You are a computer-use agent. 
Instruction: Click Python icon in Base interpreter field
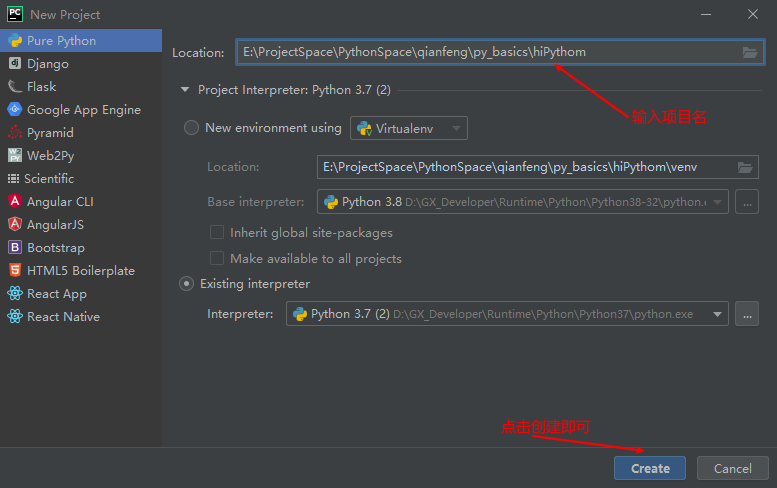331,202
